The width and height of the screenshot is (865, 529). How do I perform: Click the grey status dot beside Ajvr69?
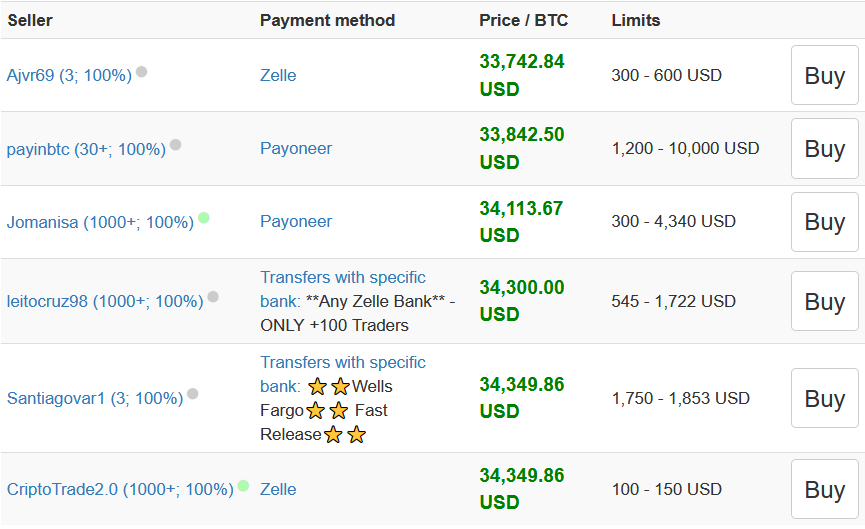(142, 72)
